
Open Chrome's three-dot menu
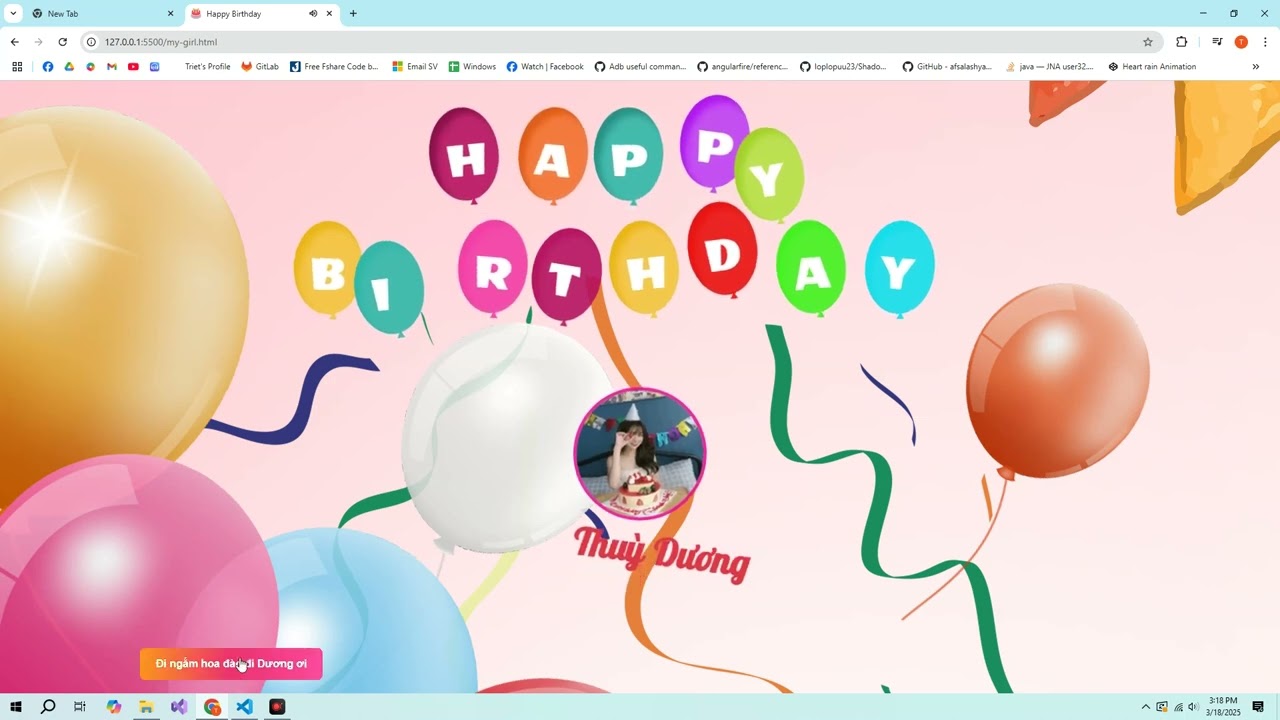[x=1265, y=42]
